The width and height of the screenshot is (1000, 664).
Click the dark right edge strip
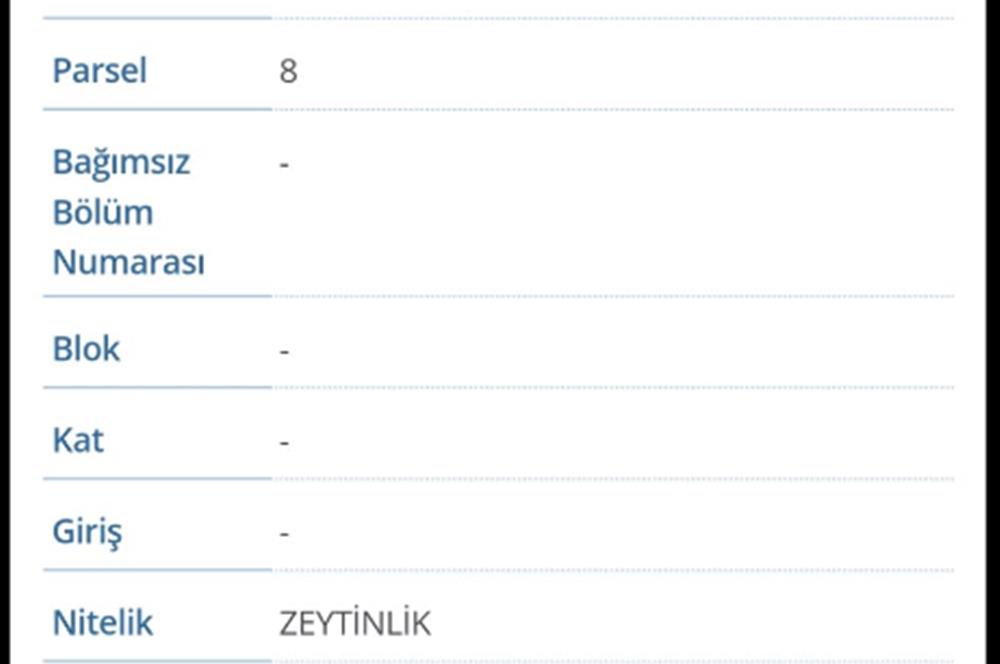click(993, 332)
